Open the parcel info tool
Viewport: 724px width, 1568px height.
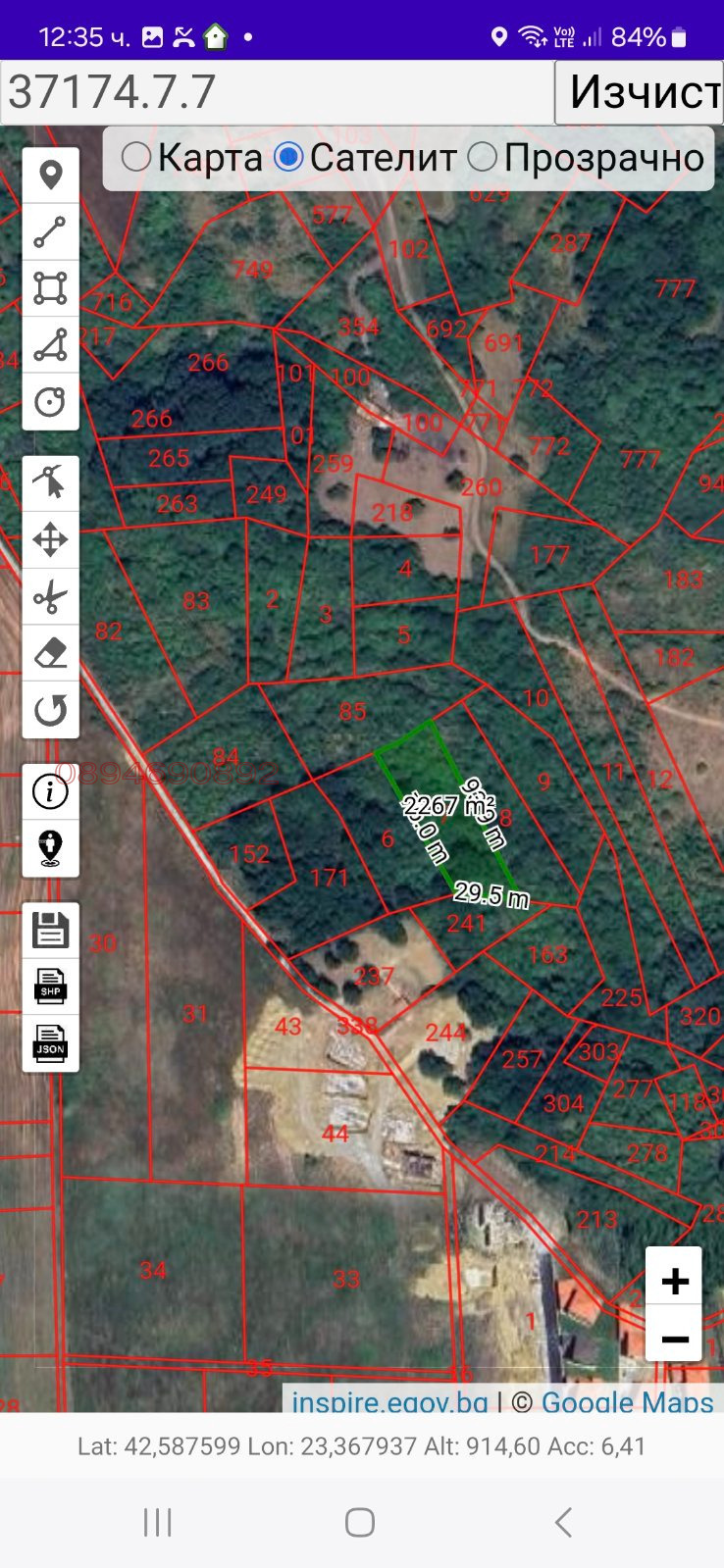(50, 791)
